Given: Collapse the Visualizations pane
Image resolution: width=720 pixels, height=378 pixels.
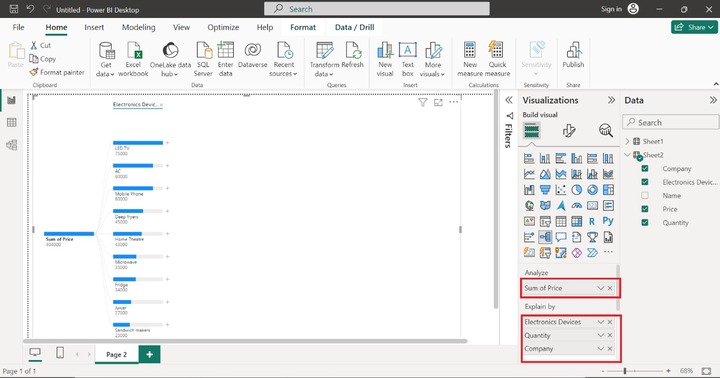Looking at the screenshot, I should click(x=611, y=100).
